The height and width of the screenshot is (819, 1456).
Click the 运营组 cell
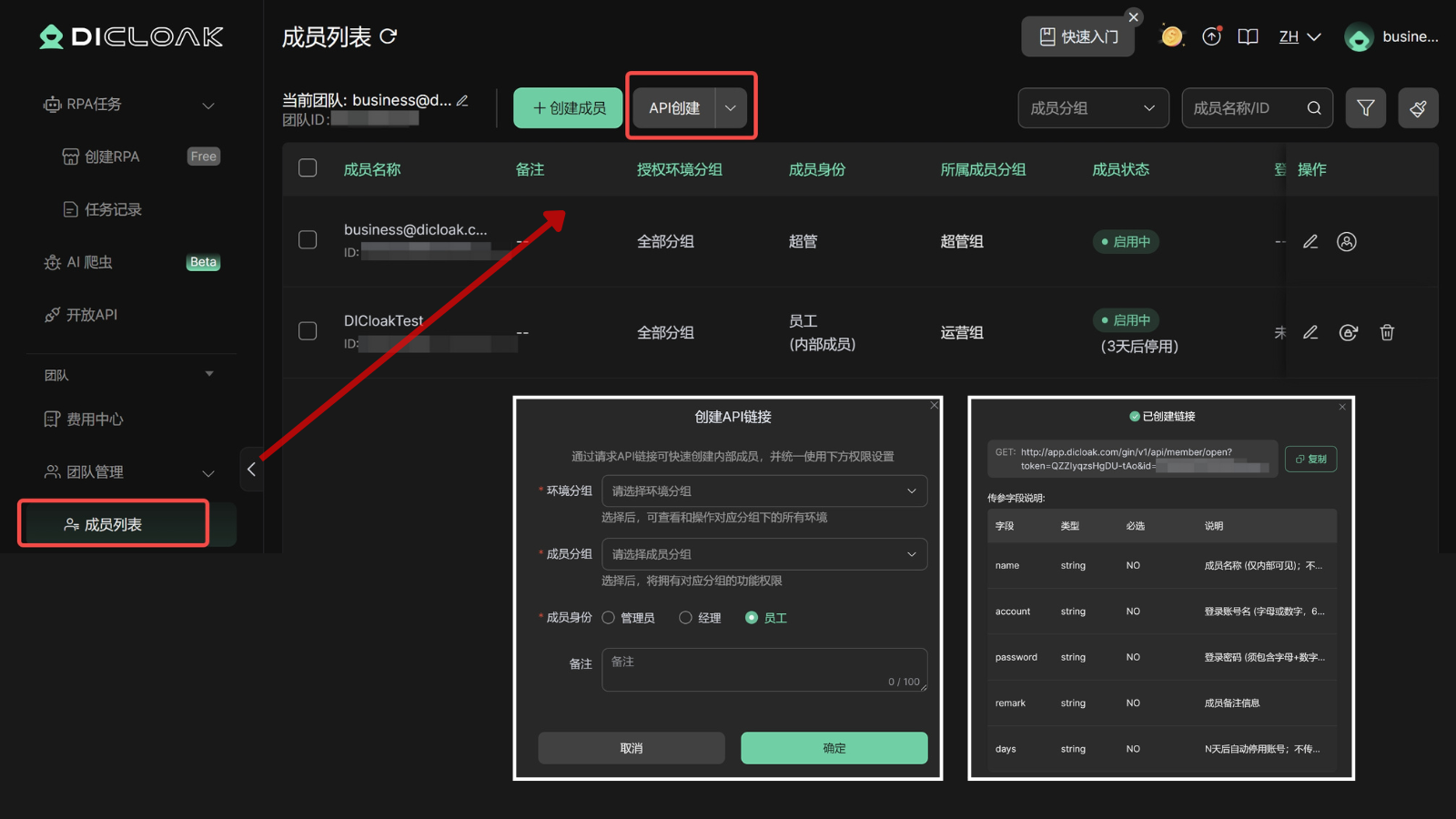[x=962, y=332]
